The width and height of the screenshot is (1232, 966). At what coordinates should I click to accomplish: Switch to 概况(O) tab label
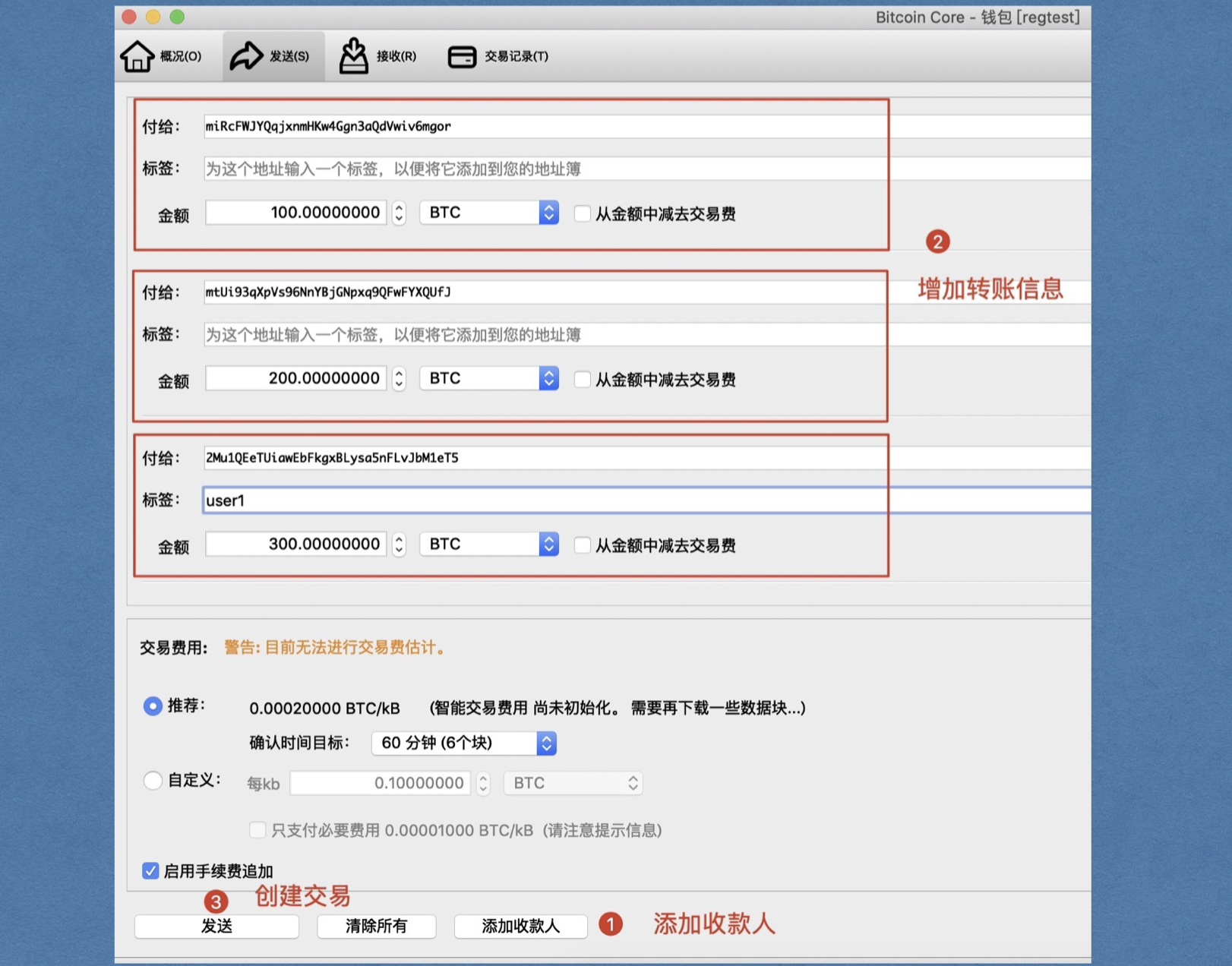[181, 56]
